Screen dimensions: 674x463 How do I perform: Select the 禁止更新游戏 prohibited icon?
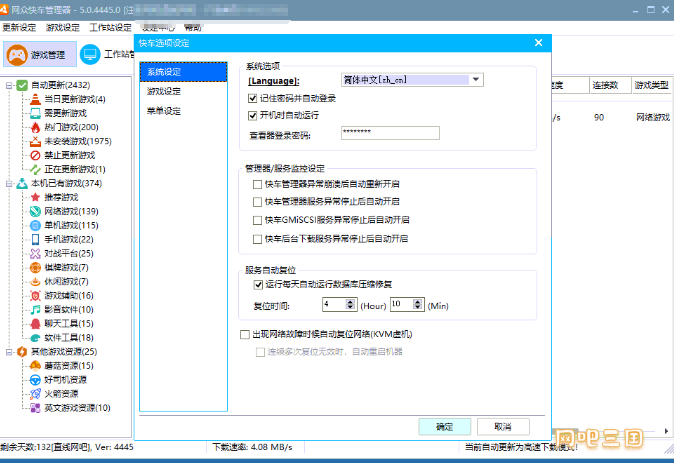(x=35, y=155)
